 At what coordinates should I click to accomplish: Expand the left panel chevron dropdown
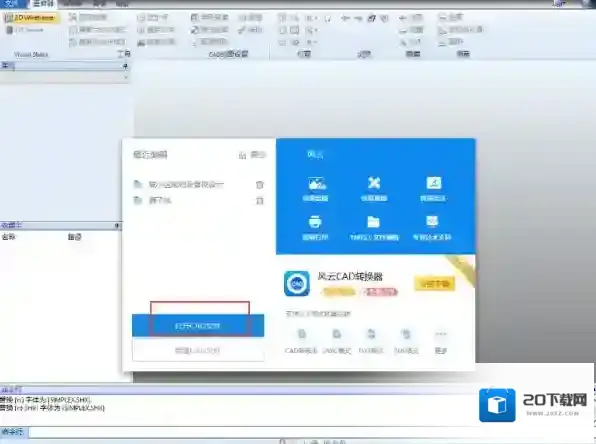coord(126,77)
